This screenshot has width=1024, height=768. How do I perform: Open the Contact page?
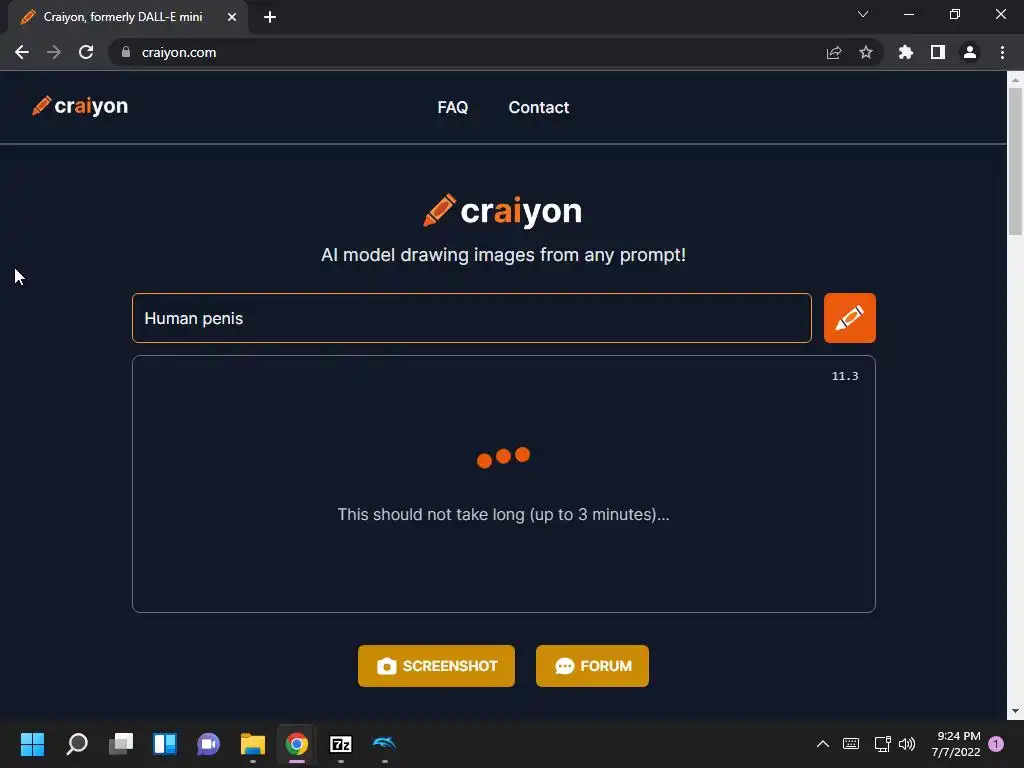539,107
